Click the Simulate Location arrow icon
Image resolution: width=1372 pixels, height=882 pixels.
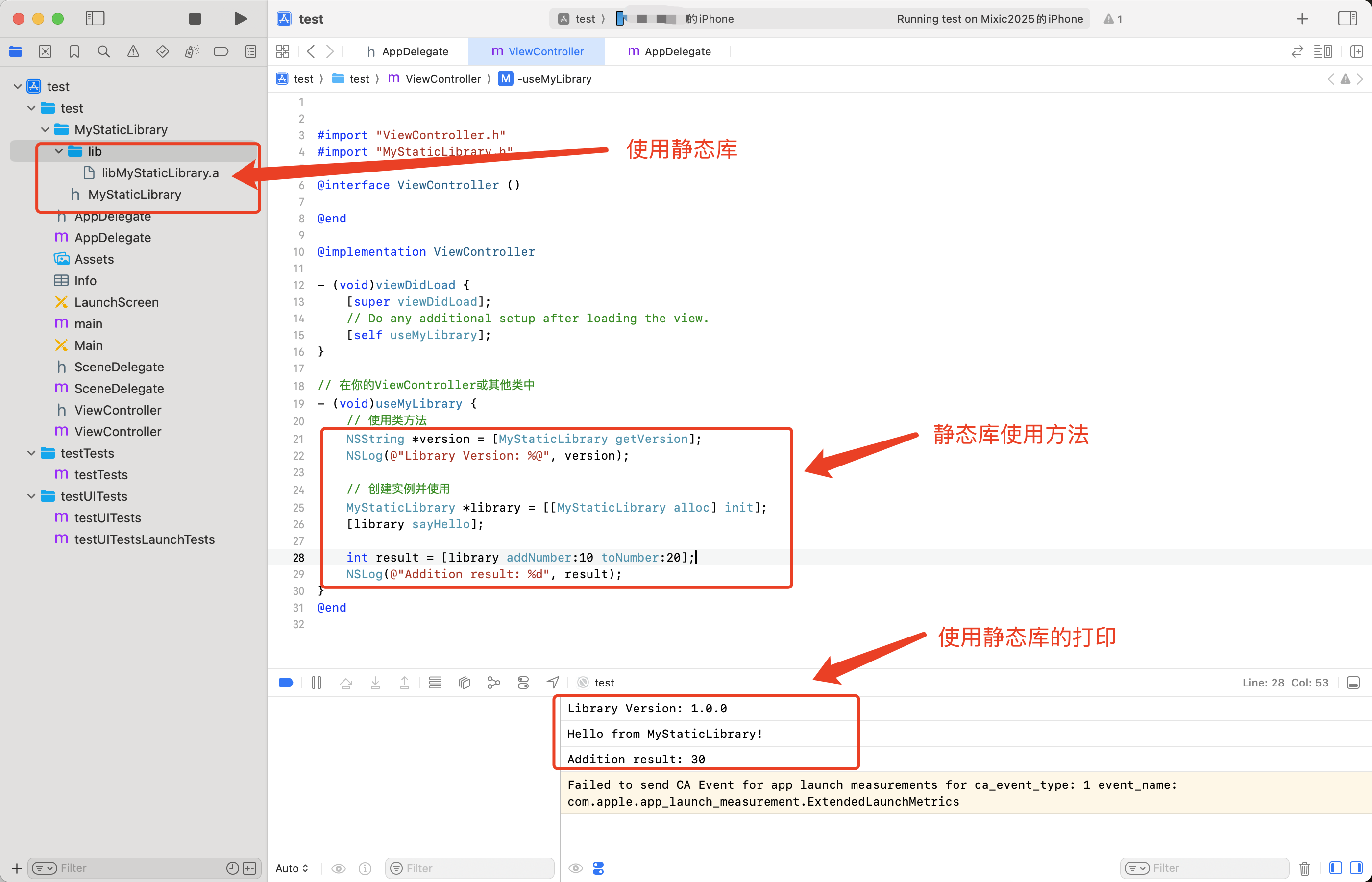click(553, 682)
